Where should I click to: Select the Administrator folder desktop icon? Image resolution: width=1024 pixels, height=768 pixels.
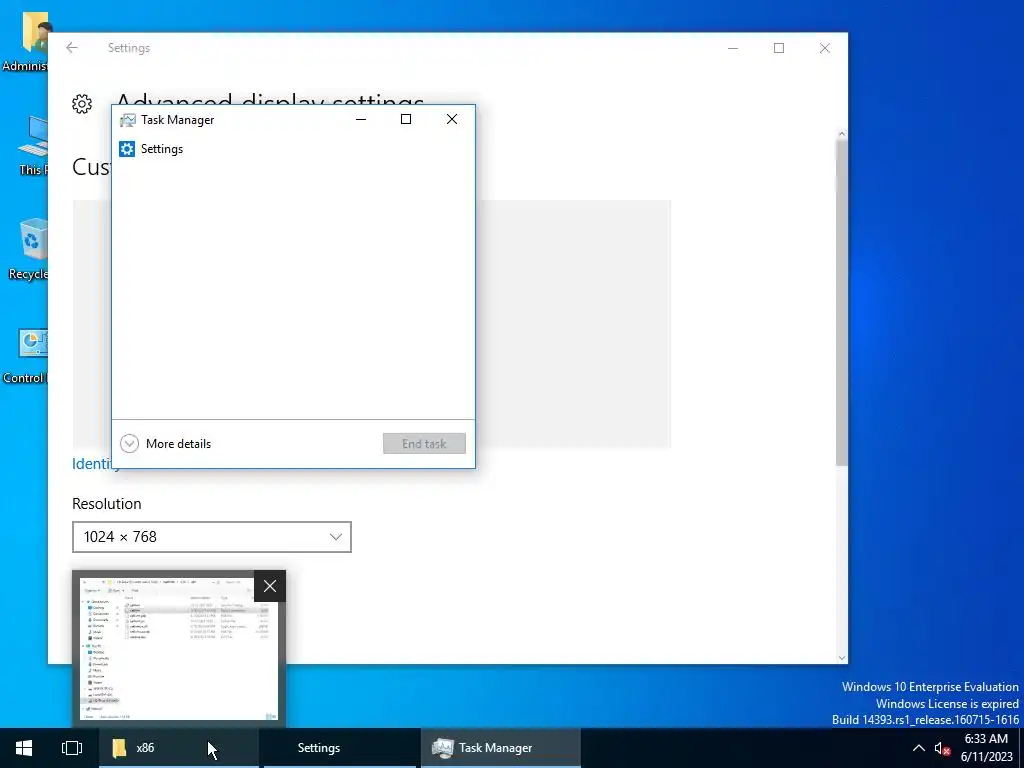[26, 40]
